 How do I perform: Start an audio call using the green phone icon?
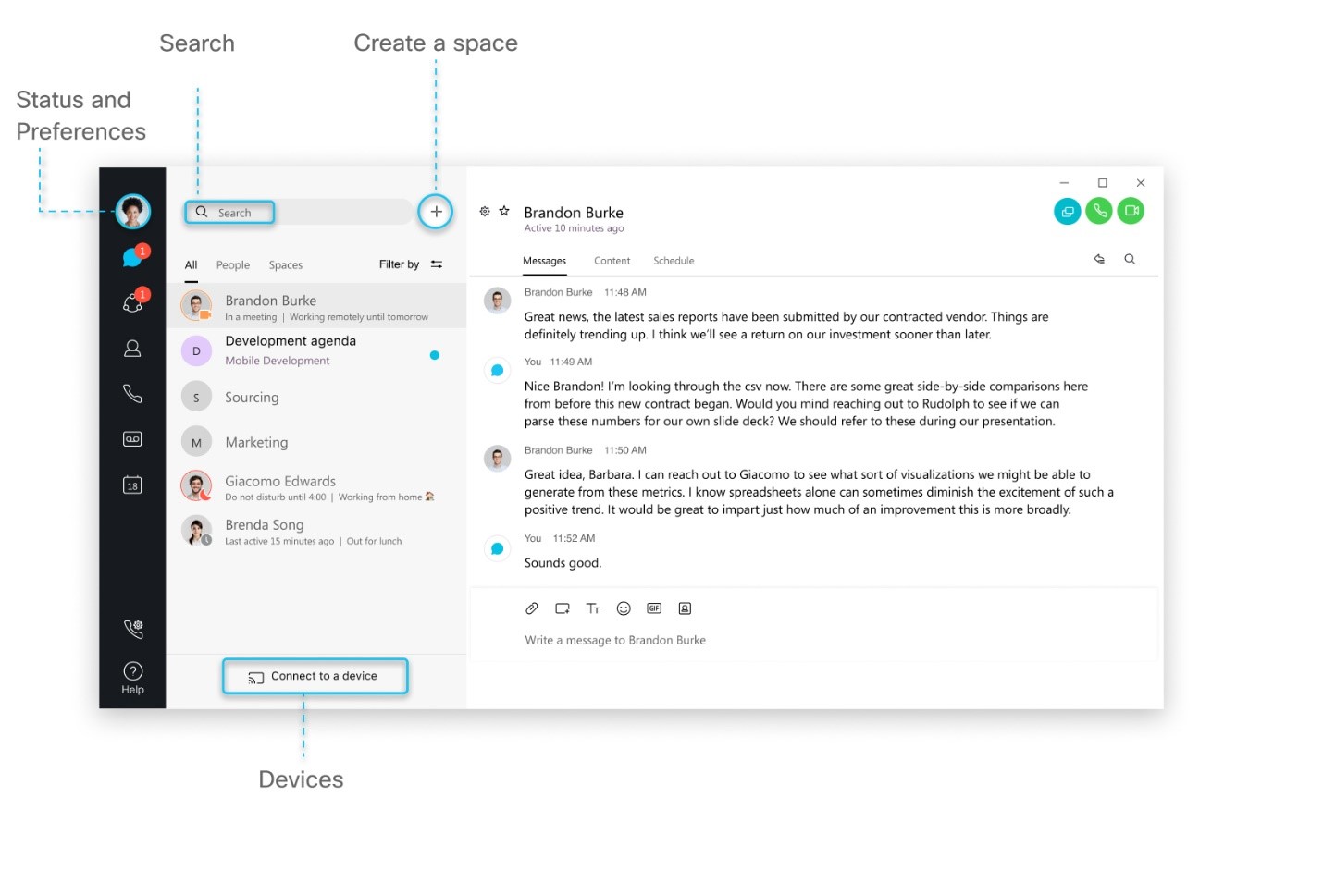click(1098, 211)
